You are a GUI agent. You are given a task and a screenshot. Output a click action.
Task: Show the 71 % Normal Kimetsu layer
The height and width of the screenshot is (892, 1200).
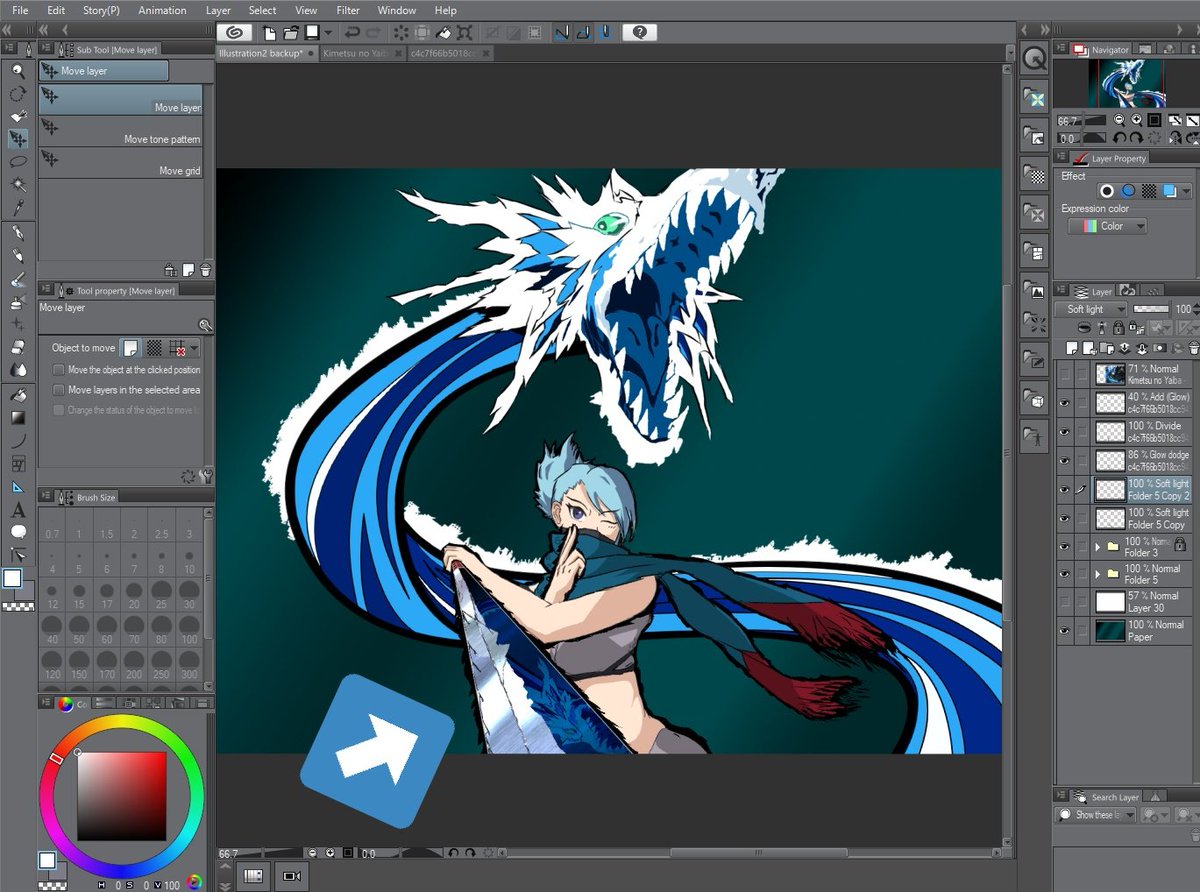tap(1065, 374)
